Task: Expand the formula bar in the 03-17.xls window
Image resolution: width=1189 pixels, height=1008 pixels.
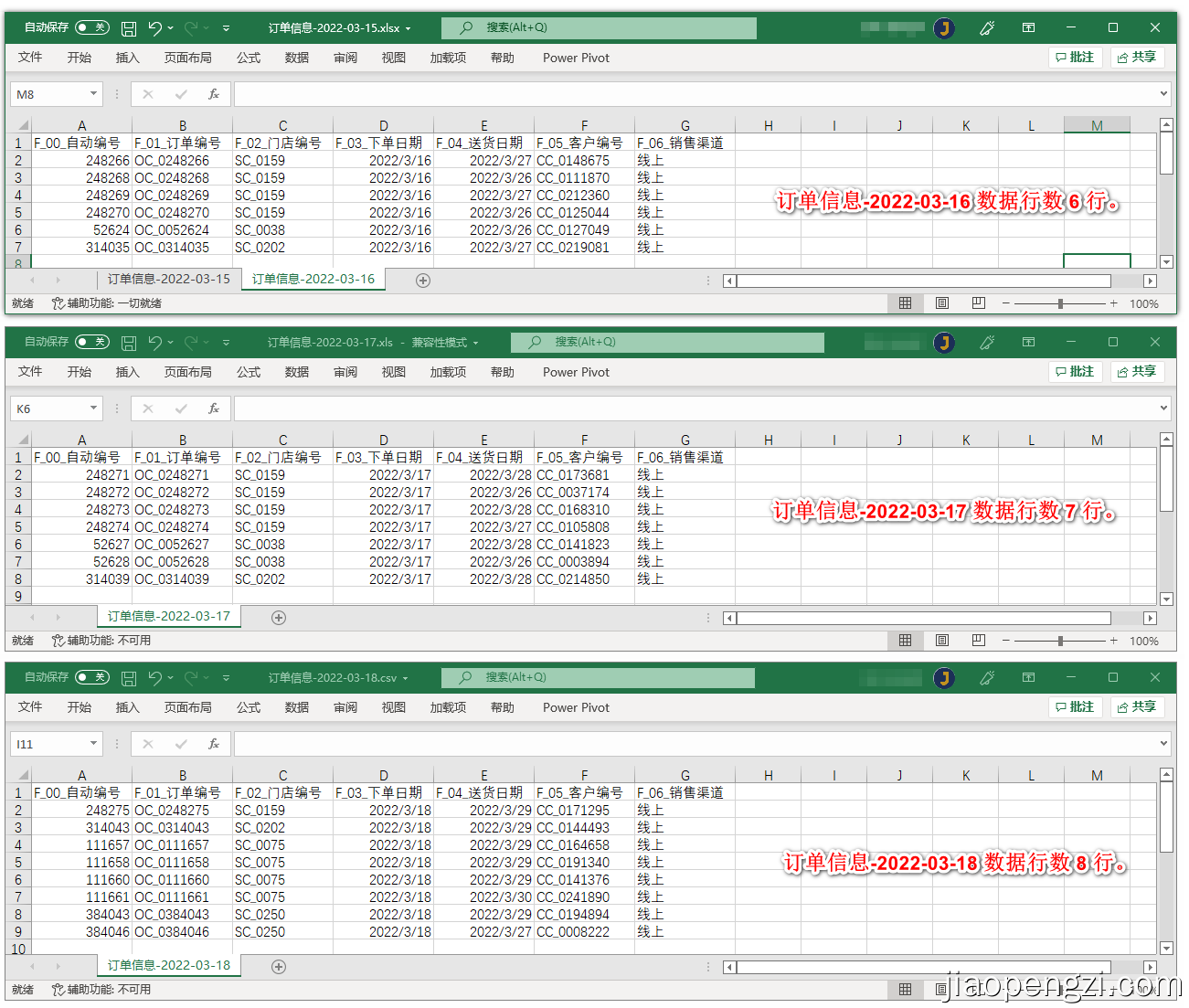Action: (1163, 409)
